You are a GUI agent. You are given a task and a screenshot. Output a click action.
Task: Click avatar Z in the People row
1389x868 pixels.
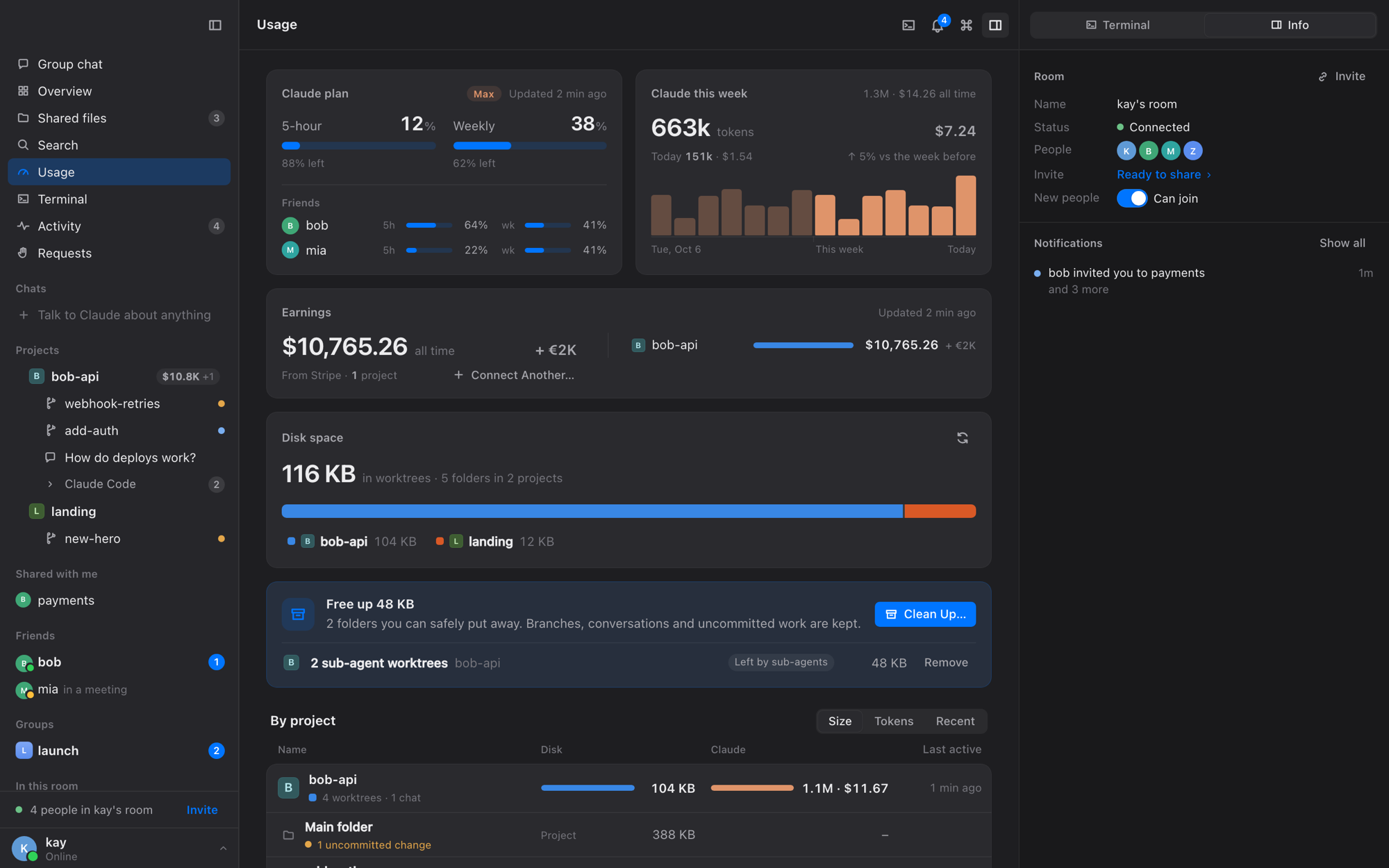pos(1192,151)
